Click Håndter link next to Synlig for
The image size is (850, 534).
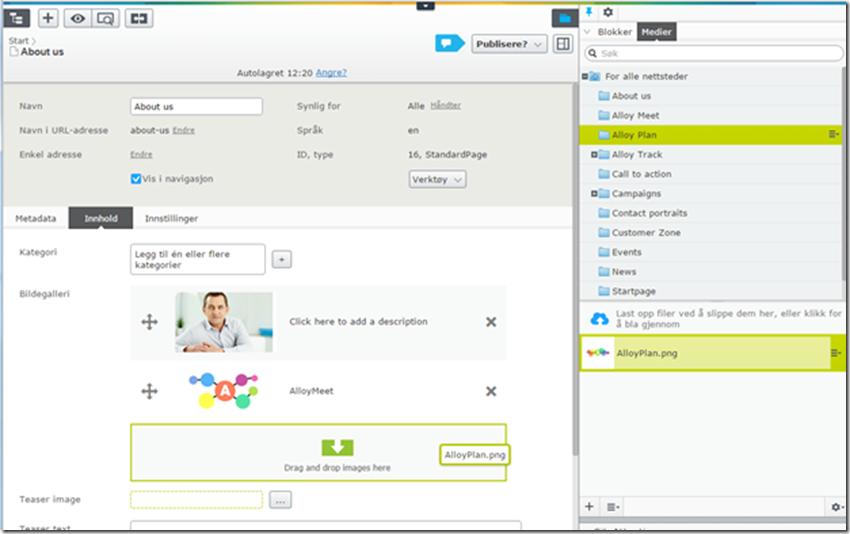click(x=446, y=105)
